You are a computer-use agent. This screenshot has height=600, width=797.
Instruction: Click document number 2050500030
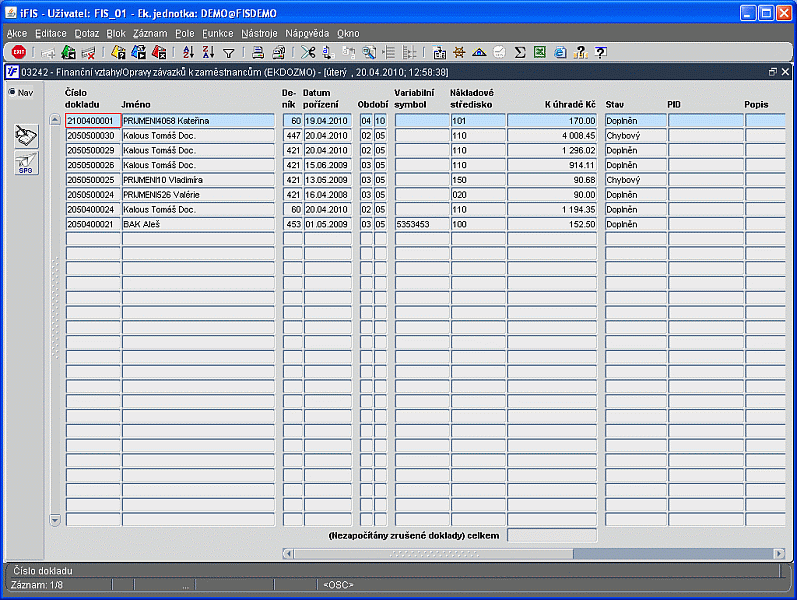[x=93, y=135]
